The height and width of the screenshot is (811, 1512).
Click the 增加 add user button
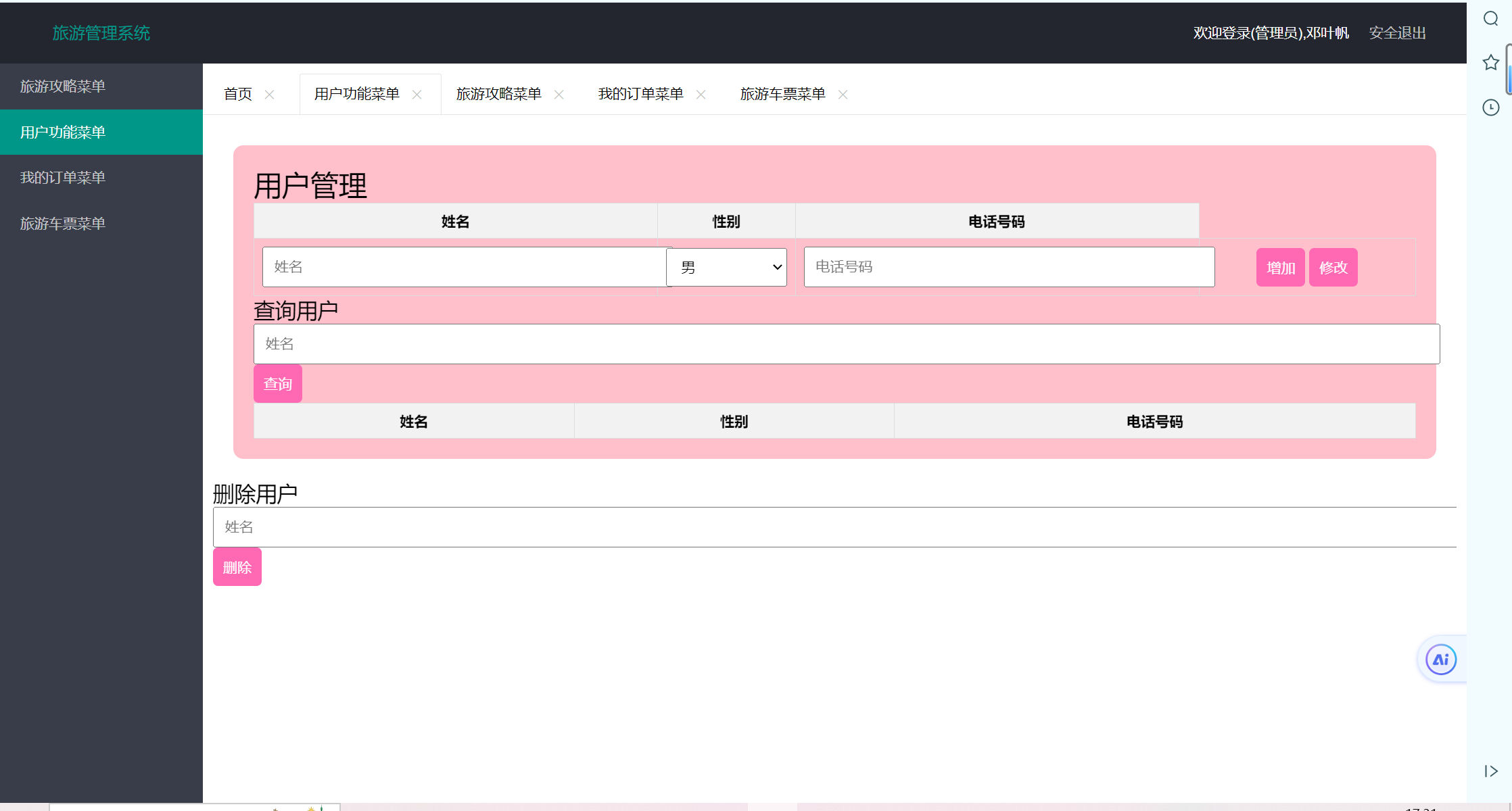point(1281,268)
